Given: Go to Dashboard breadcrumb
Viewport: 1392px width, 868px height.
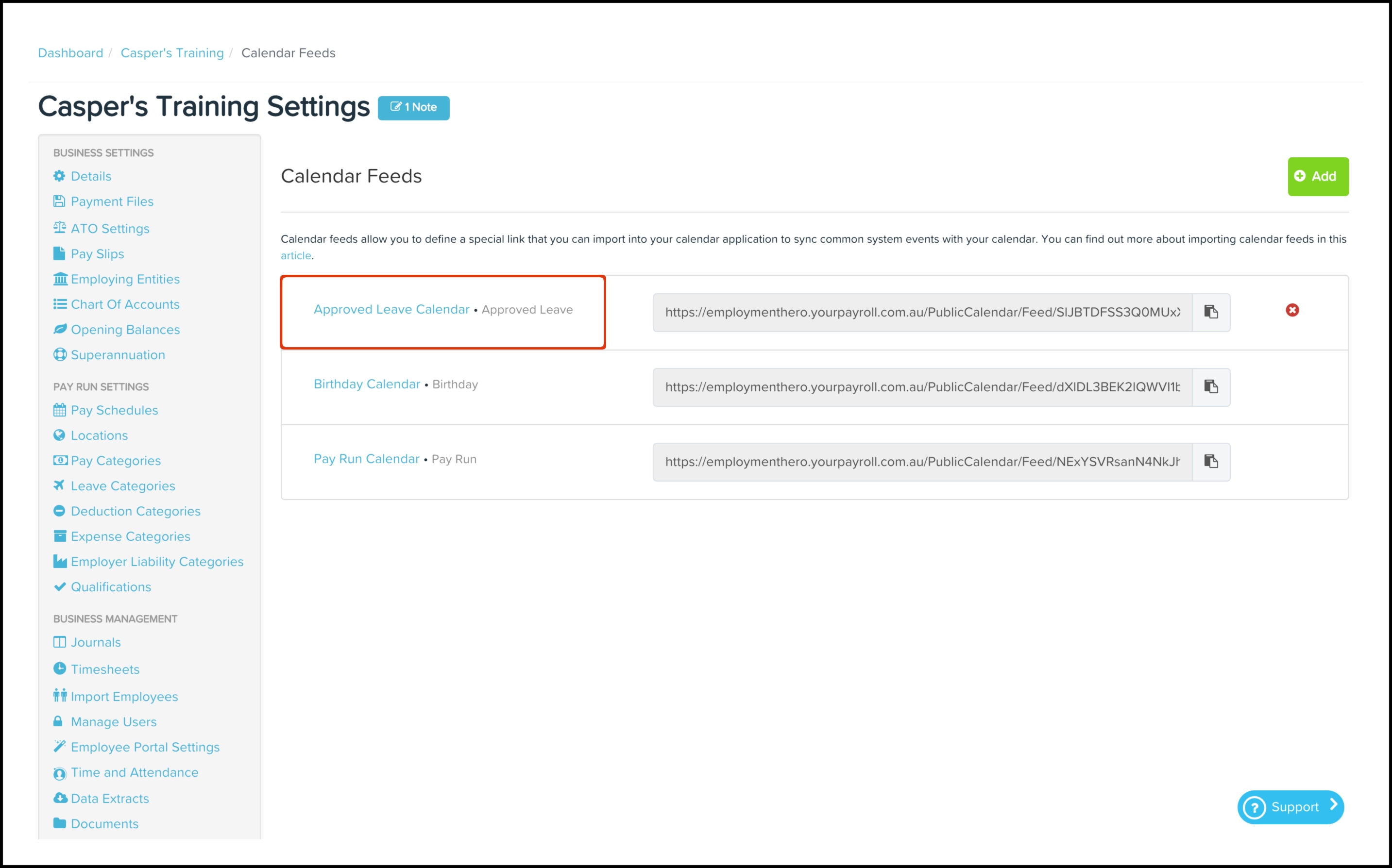Looking at the screenshot, I should tap(70, 53).
